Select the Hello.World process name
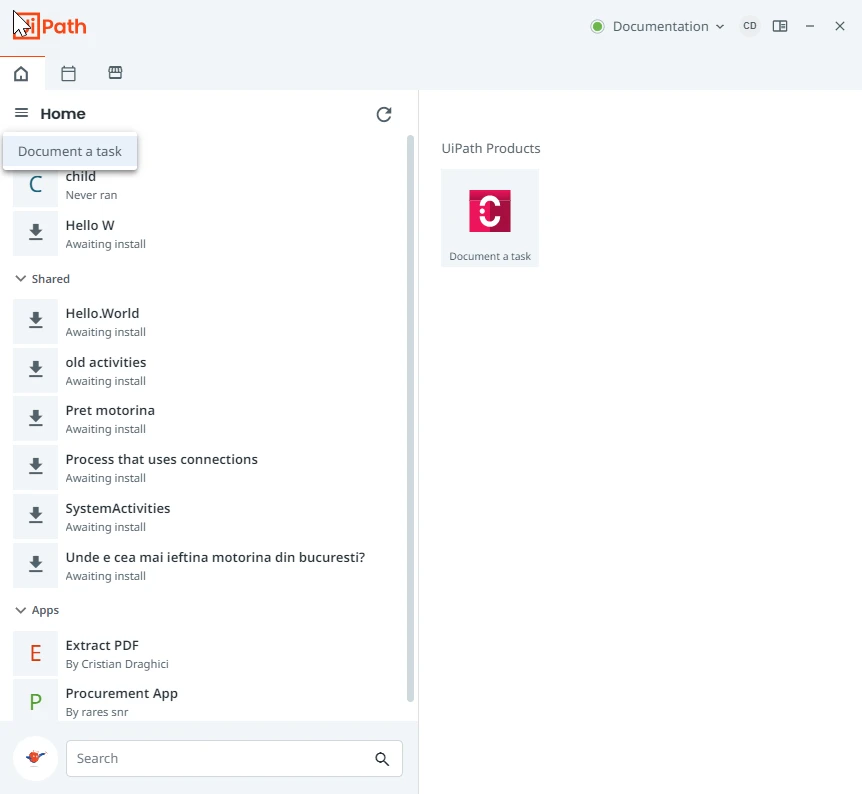Screen dimensions: 862x794 click(102, 313)
